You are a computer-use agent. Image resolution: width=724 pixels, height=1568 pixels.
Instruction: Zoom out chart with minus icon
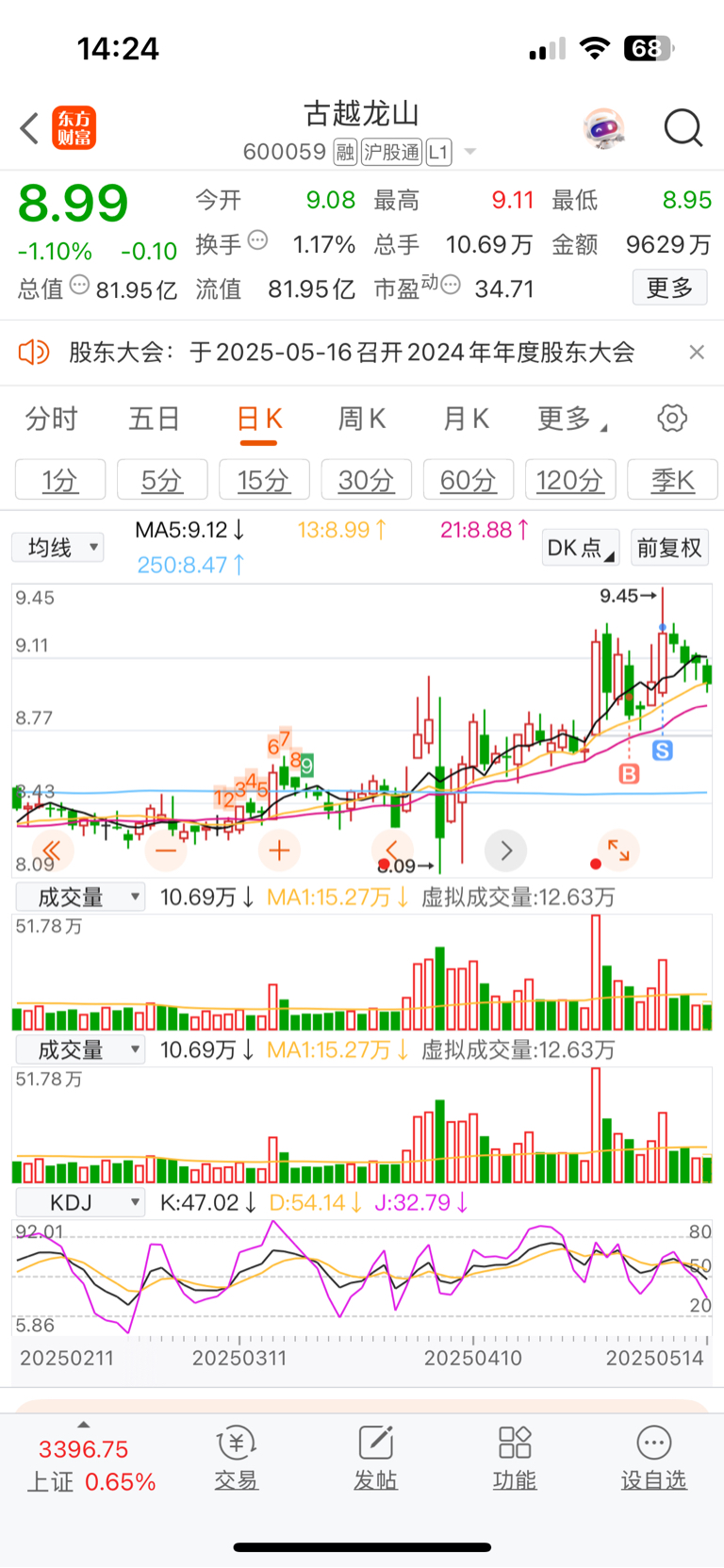click(x=166, y=850)
